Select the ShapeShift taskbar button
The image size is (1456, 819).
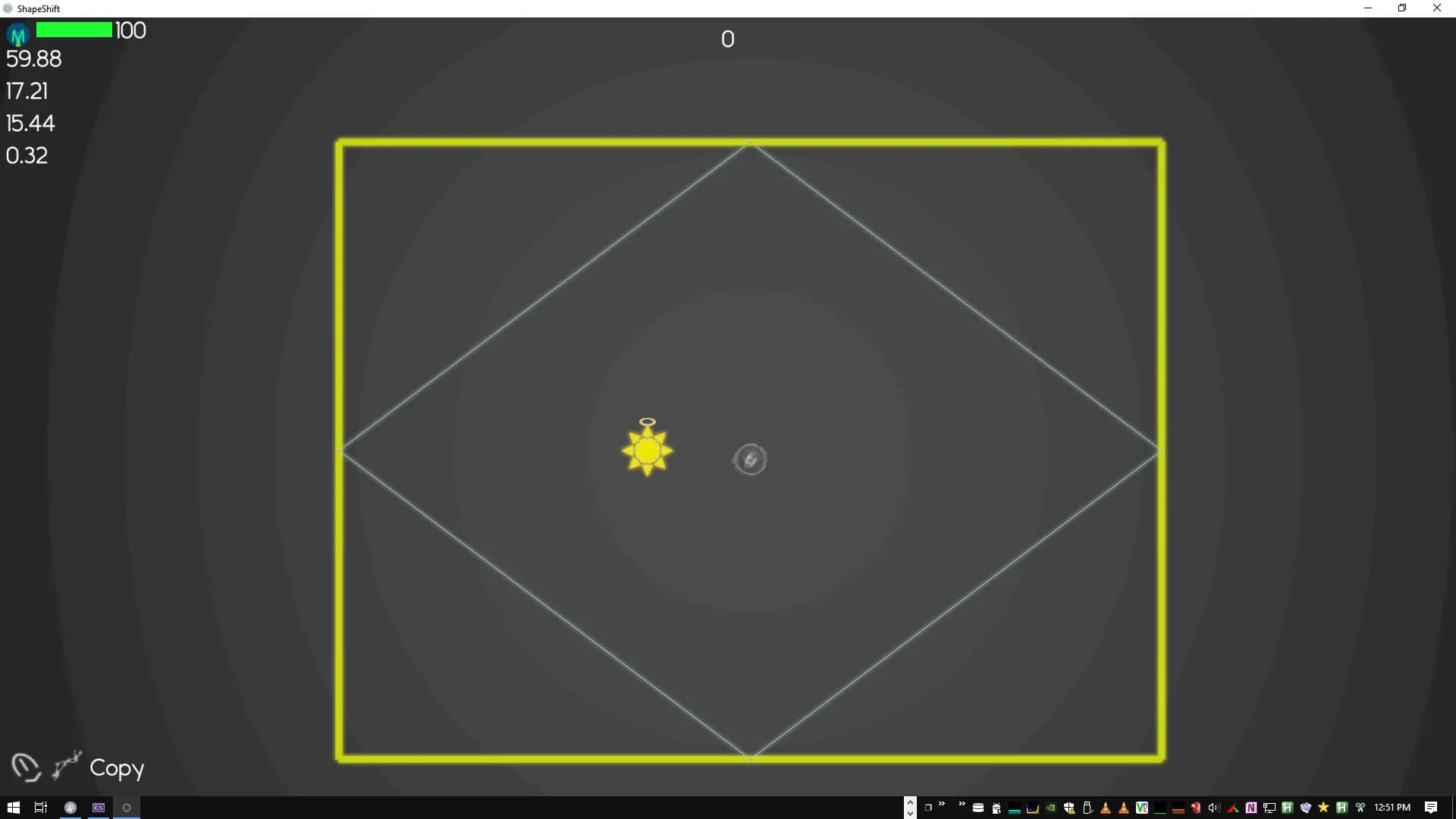pos(127,808)
